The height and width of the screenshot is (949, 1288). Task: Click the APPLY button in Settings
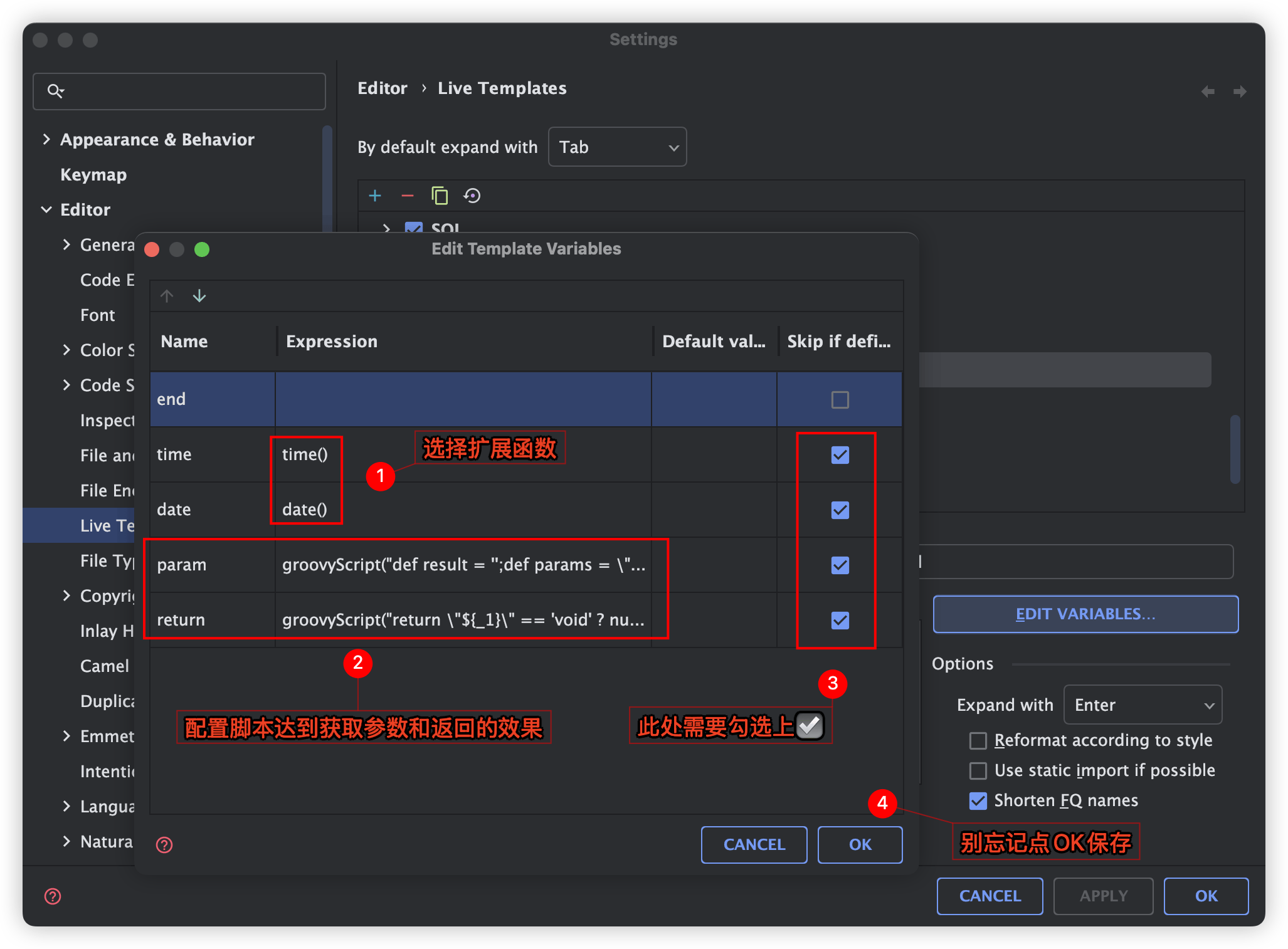(1104, 896)
